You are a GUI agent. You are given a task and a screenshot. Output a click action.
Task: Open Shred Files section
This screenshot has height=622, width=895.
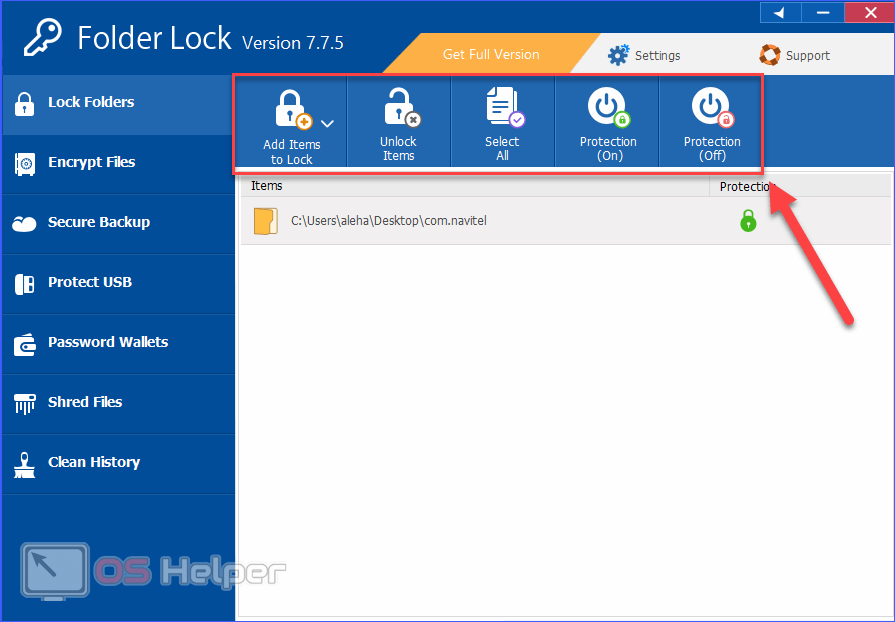coord(84,402)
